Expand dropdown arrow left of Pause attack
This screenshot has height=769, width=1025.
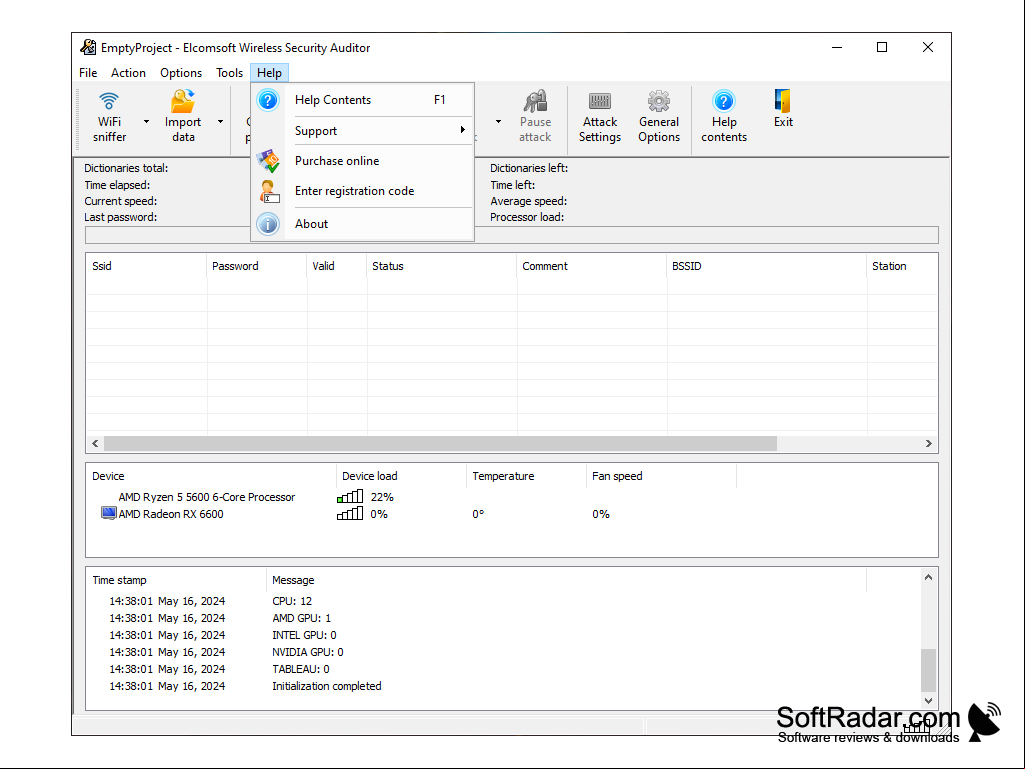498,121
